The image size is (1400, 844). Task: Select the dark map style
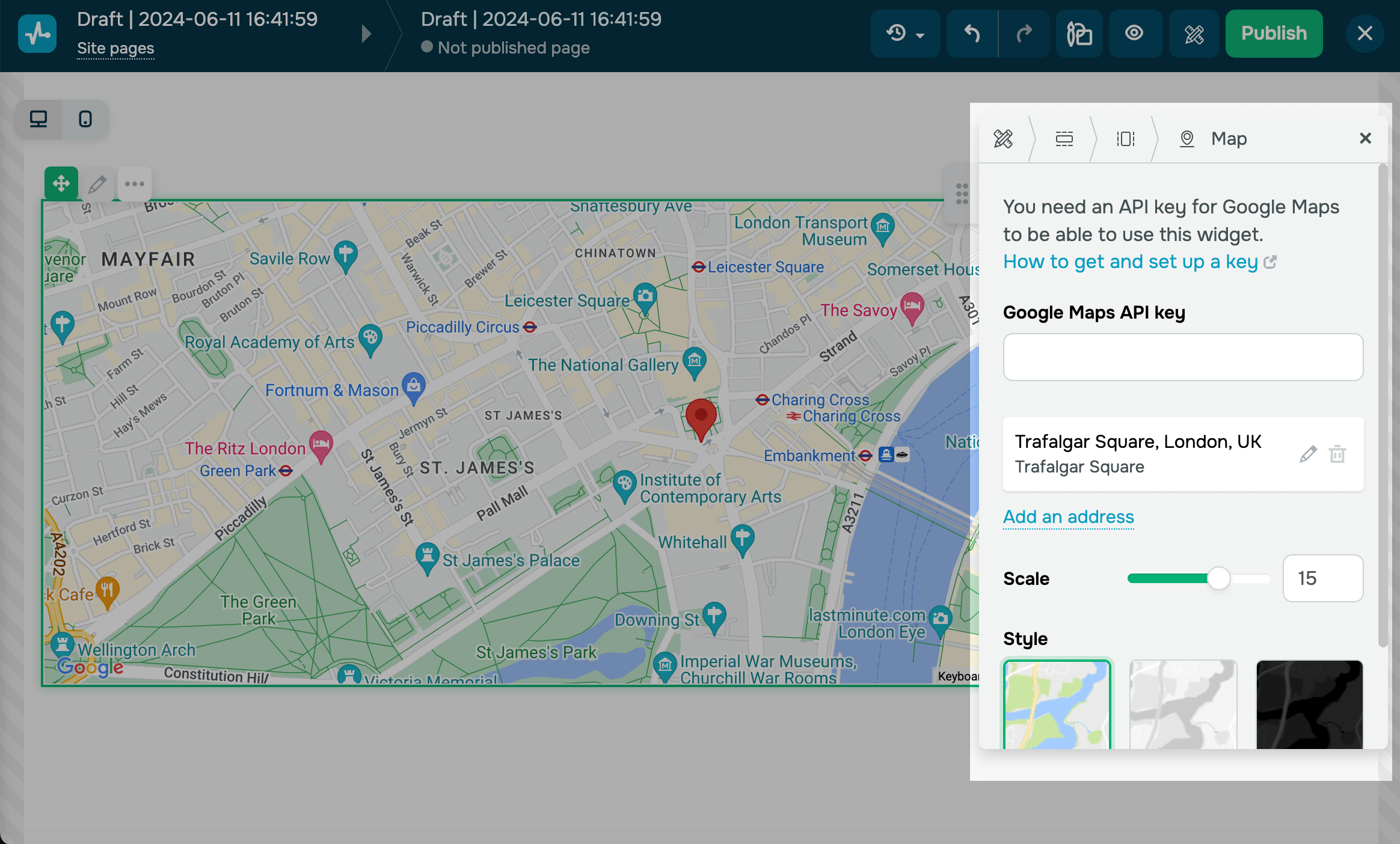1309,705
